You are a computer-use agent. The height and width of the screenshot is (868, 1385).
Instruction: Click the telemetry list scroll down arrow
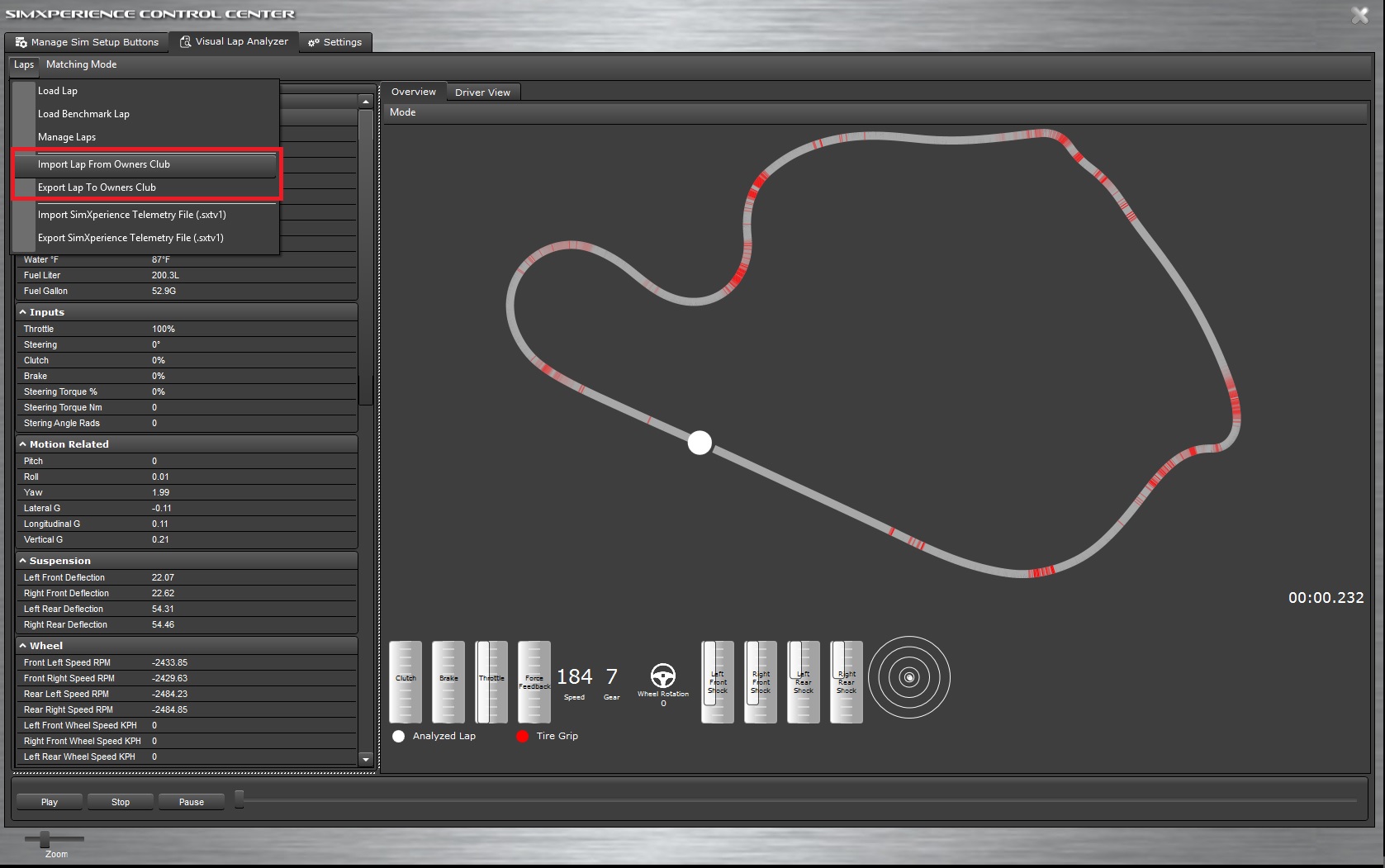click(366, 759)
